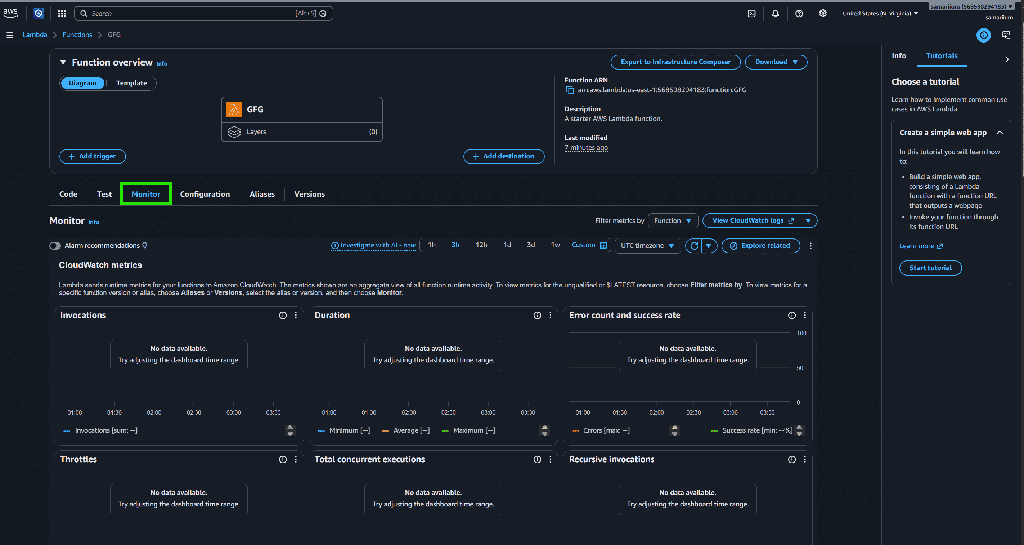
Task: Open the feedback chat icon below account name
Action: [x=1006, y=35]
